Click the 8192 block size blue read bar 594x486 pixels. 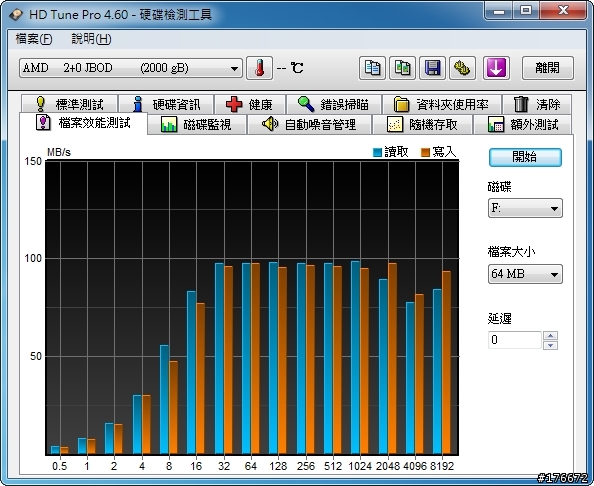(x=437, y=372)
